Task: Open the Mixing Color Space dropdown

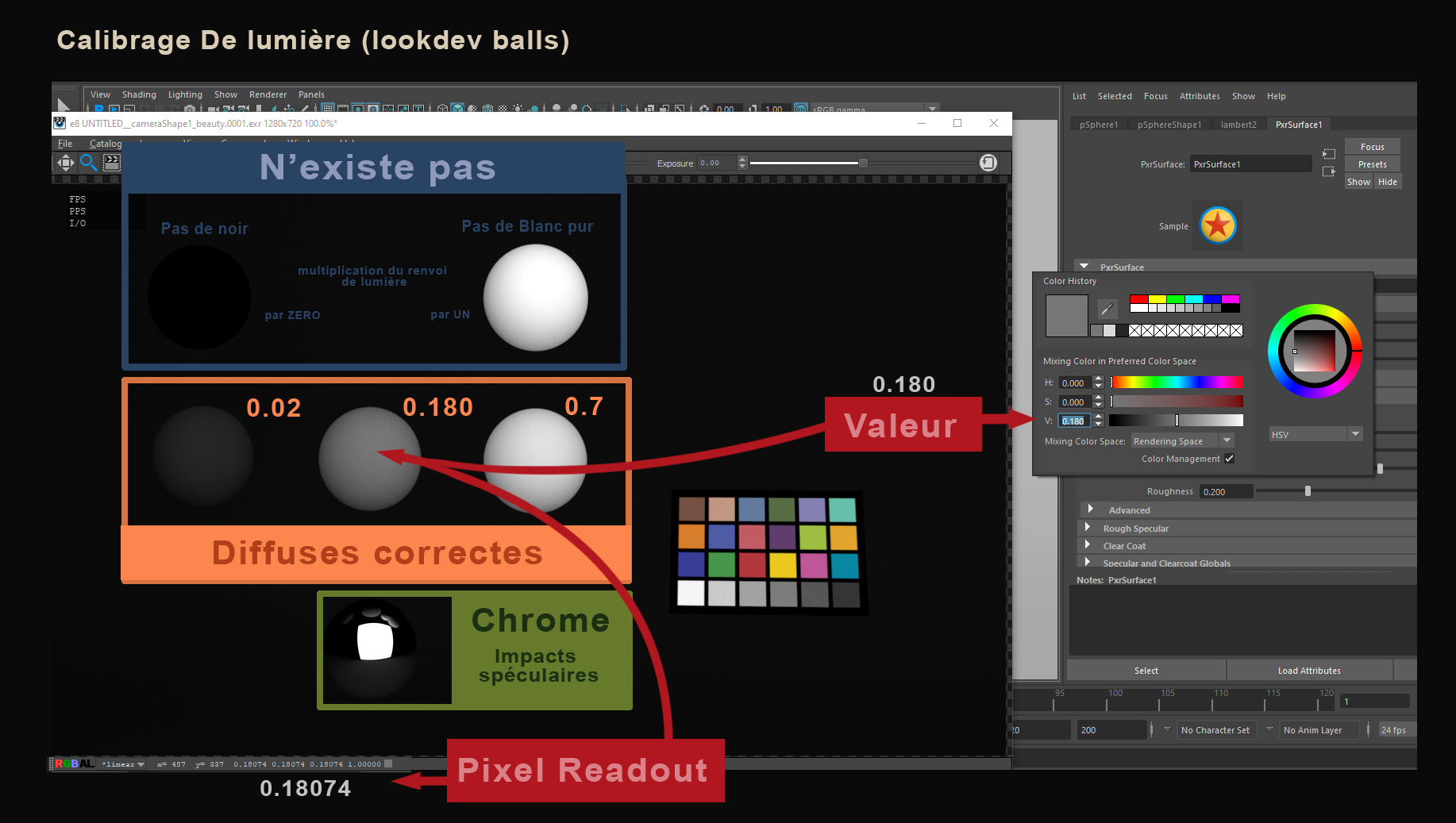Action: (1227, 441)
